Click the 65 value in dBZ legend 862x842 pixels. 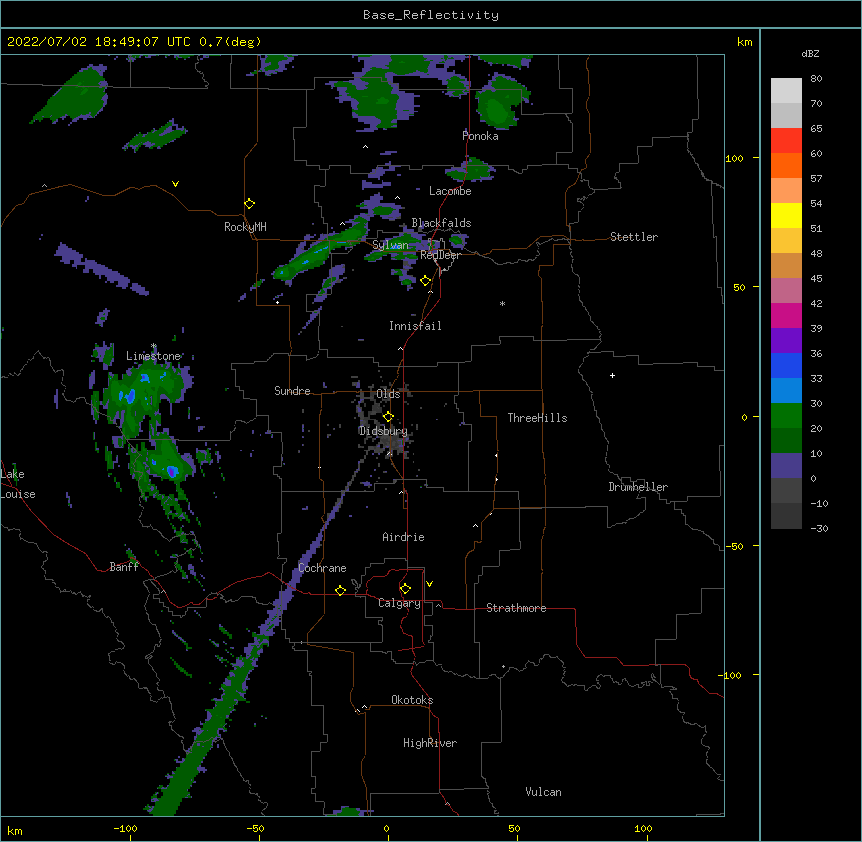816,129
